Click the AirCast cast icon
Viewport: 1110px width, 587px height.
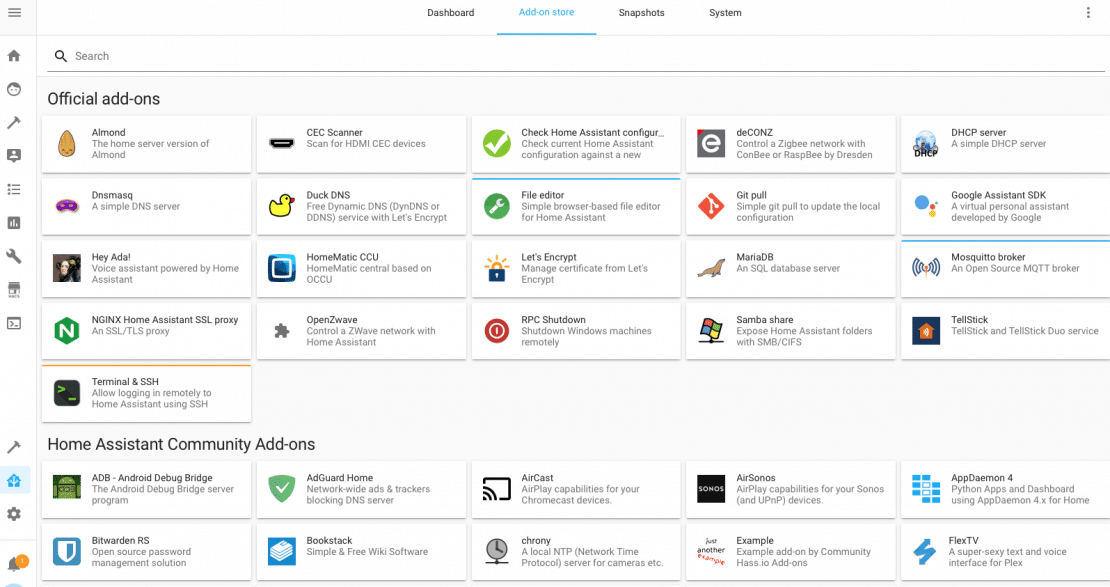497,489
